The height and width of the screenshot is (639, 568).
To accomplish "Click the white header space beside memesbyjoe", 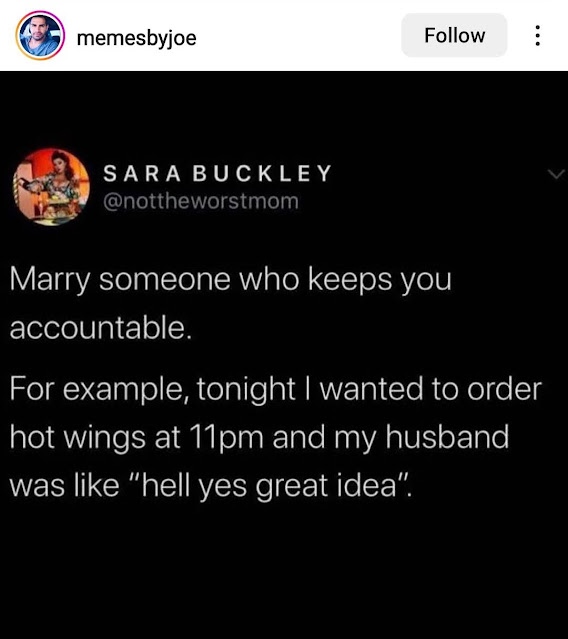I will point(299,36).
